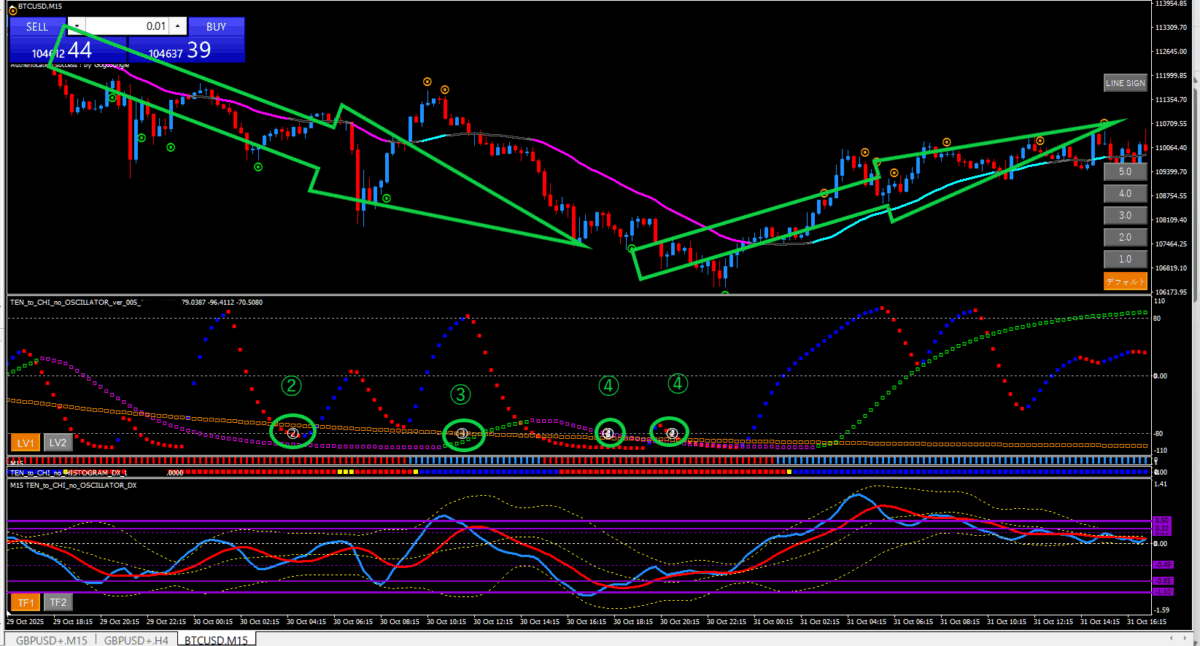The width and height of the screenshot is (1200, 646).
Task: Switch to the GBPUSD+.H4 chart tab
Action: click(138, 639)
